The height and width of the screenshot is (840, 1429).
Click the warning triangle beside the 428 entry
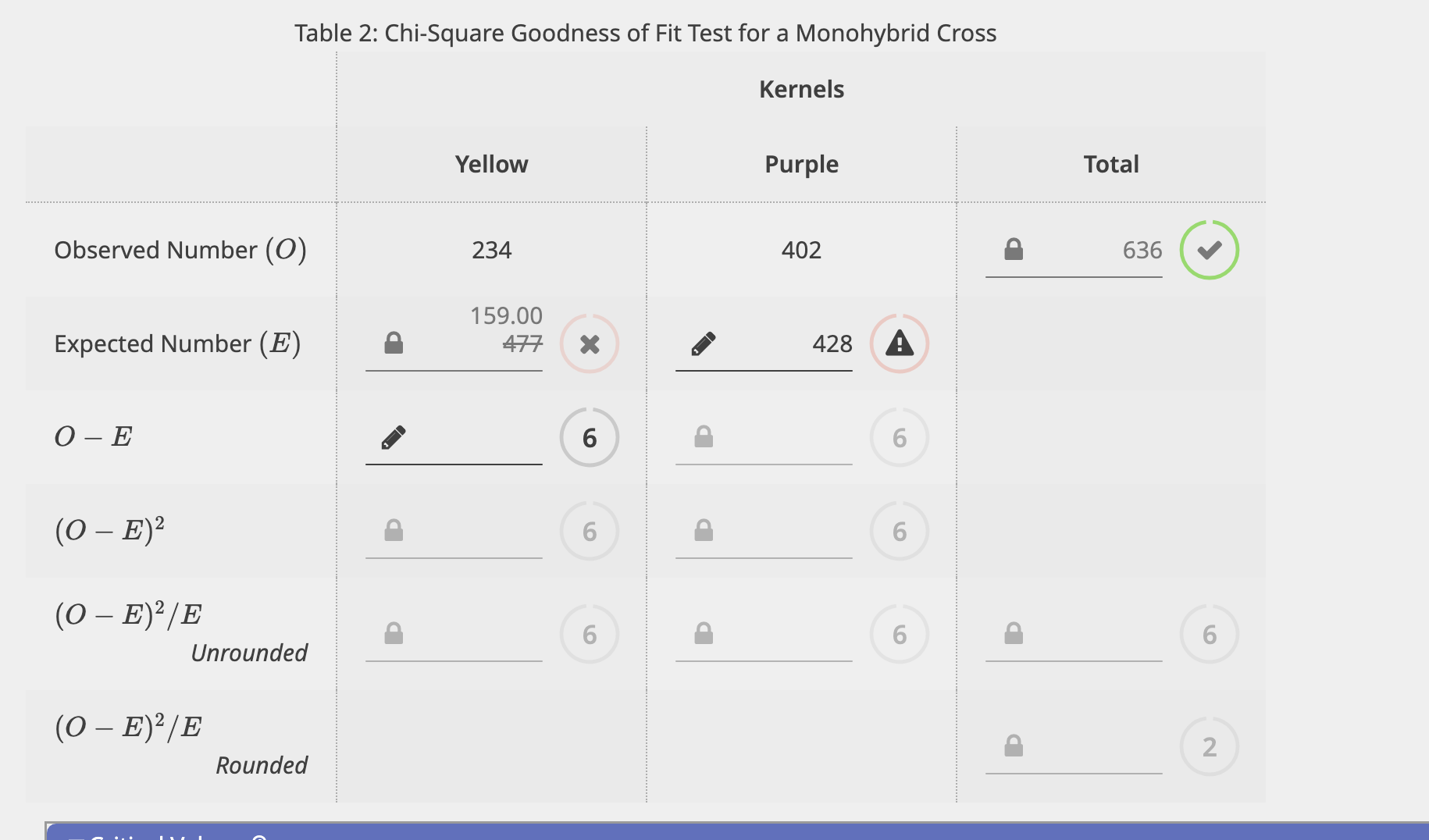click(899, 343)
